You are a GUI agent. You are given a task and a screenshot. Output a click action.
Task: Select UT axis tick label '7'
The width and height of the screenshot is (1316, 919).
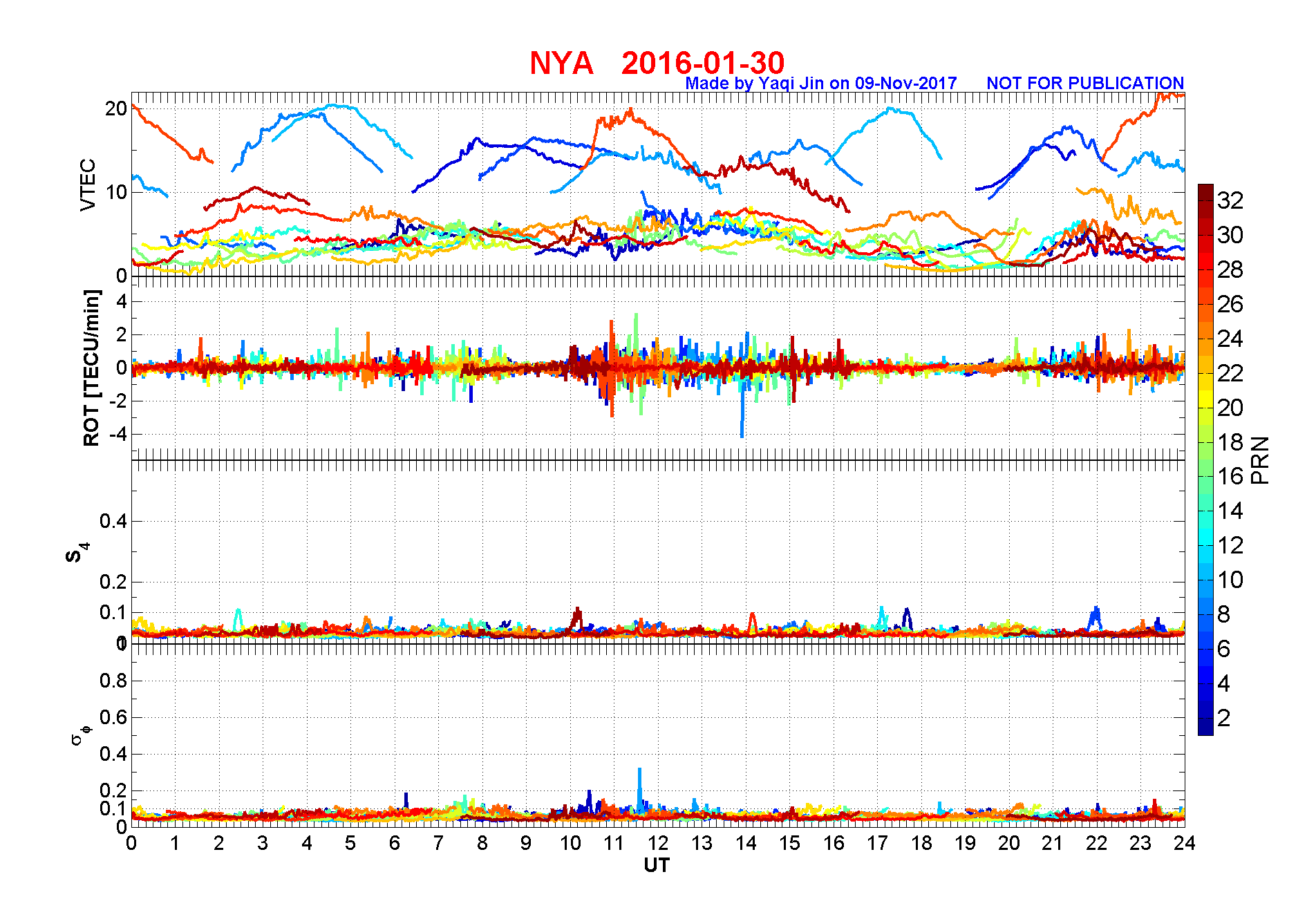point(438,843)
